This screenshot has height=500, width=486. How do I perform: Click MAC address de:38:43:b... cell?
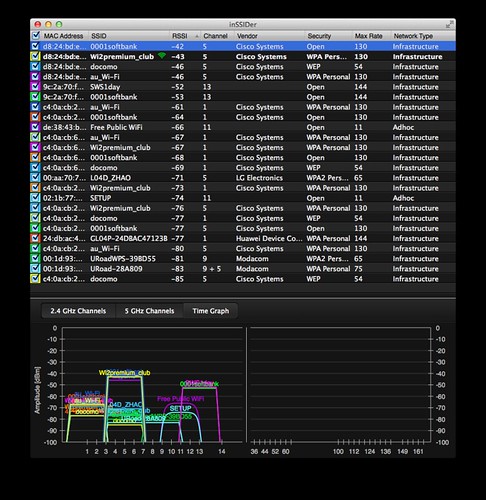(x=64, y=127)
